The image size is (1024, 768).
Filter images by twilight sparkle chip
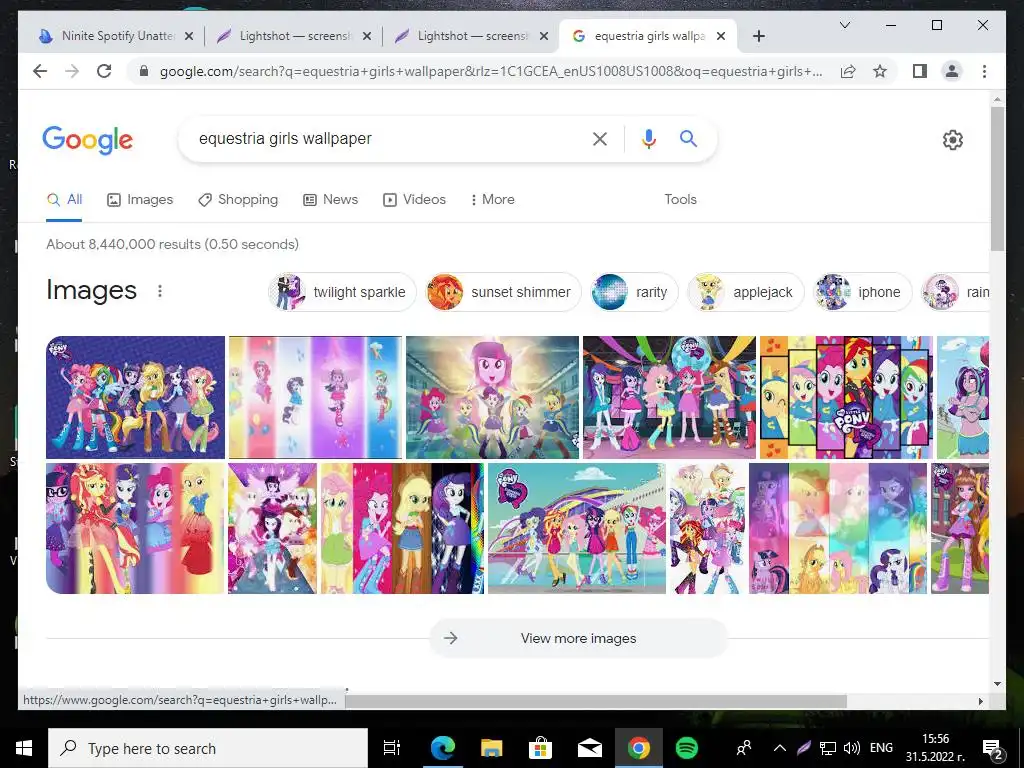point(342,292)
